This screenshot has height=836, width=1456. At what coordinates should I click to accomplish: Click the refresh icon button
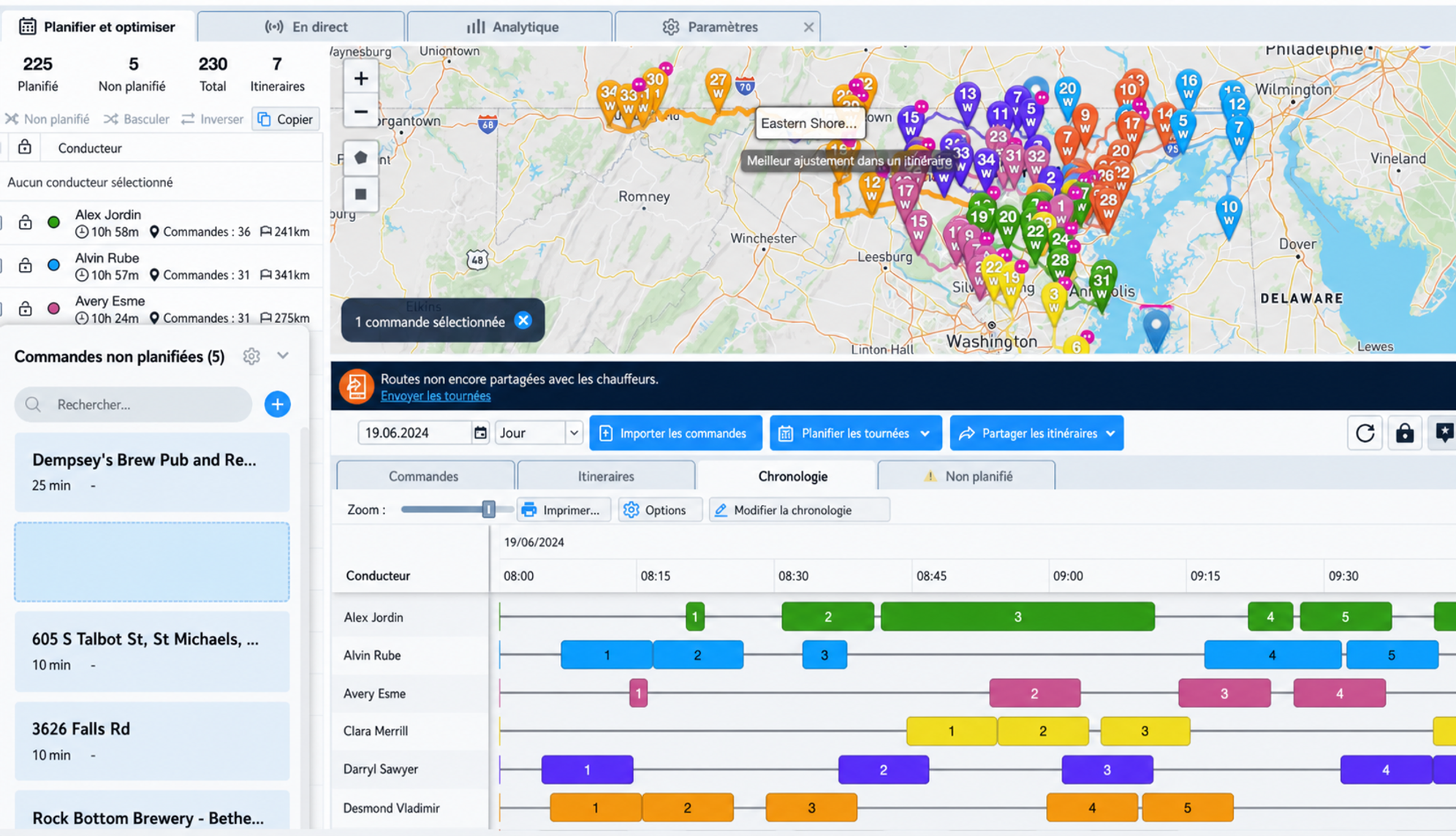[x=1364, y=433]
